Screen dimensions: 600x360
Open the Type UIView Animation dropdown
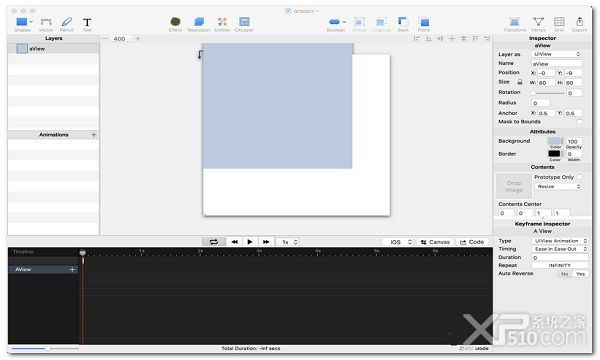click(x=560, y=241)
